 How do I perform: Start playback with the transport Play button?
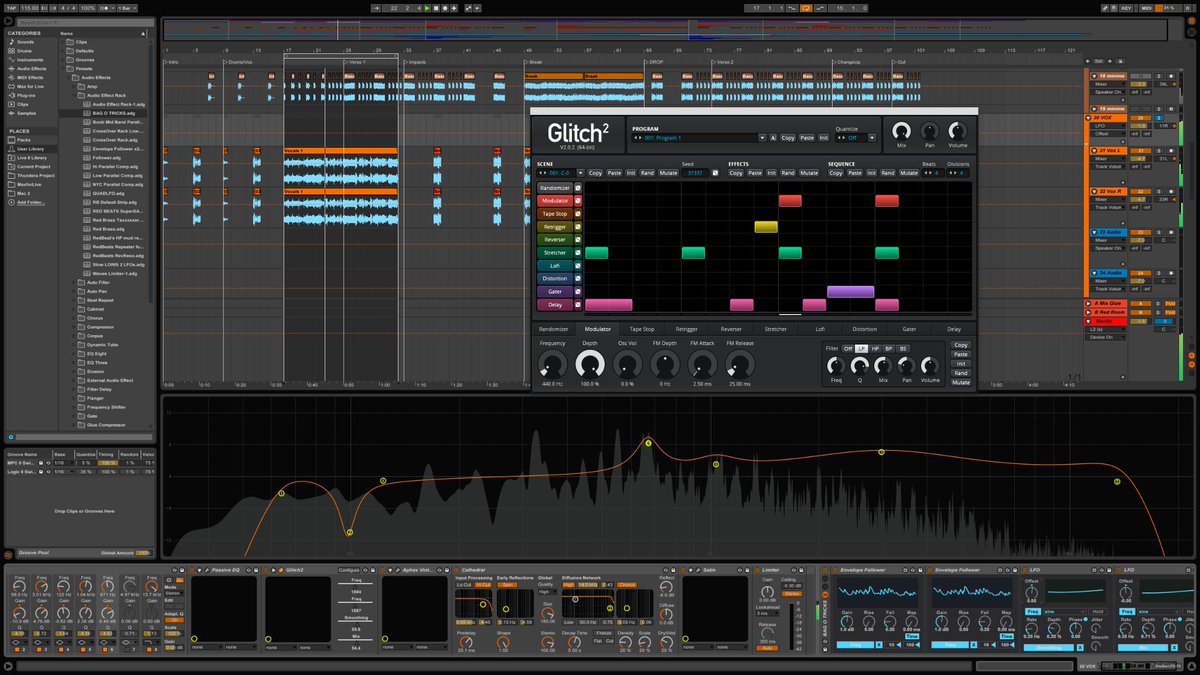tap(427, 8)
